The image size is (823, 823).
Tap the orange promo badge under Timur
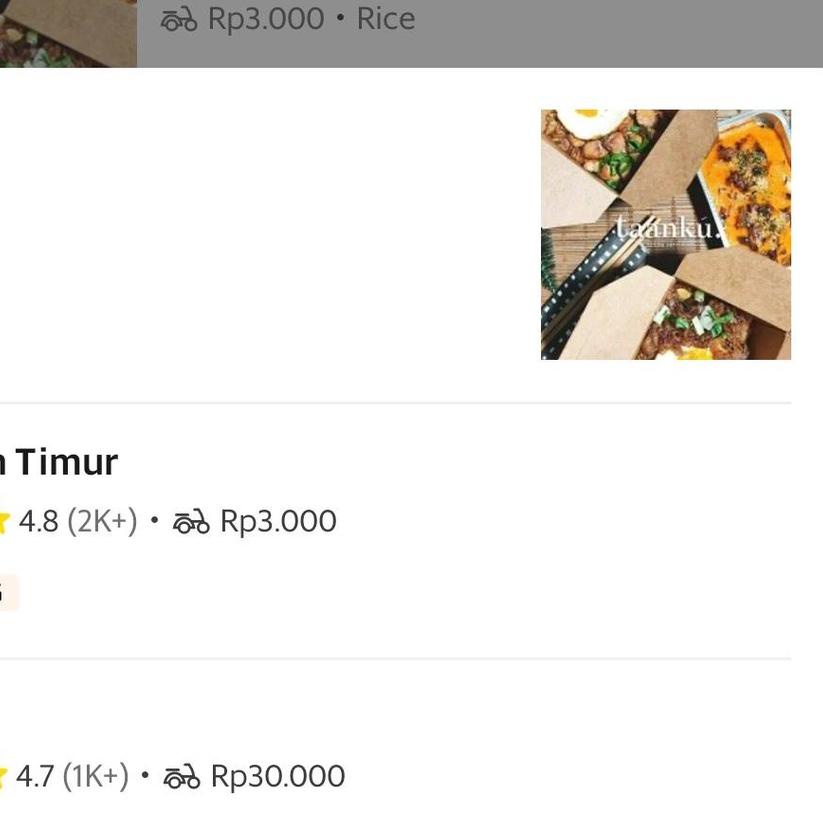8,593
